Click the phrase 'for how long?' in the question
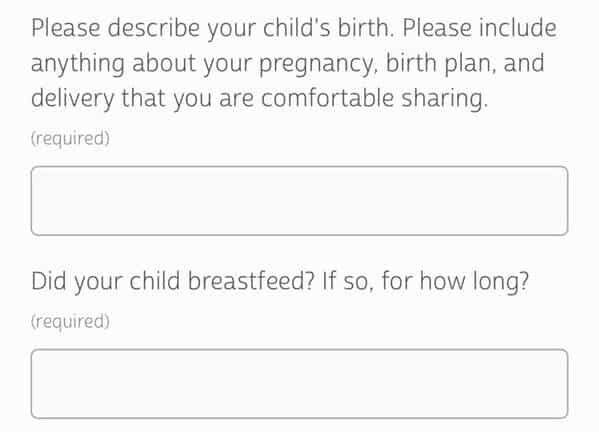 click(x=455, y=282)
